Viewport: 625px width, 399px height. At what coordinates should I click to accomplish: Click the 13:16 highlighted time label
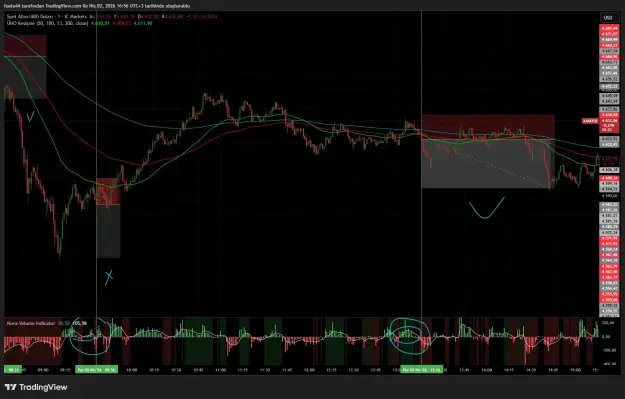tap(421, 370)
